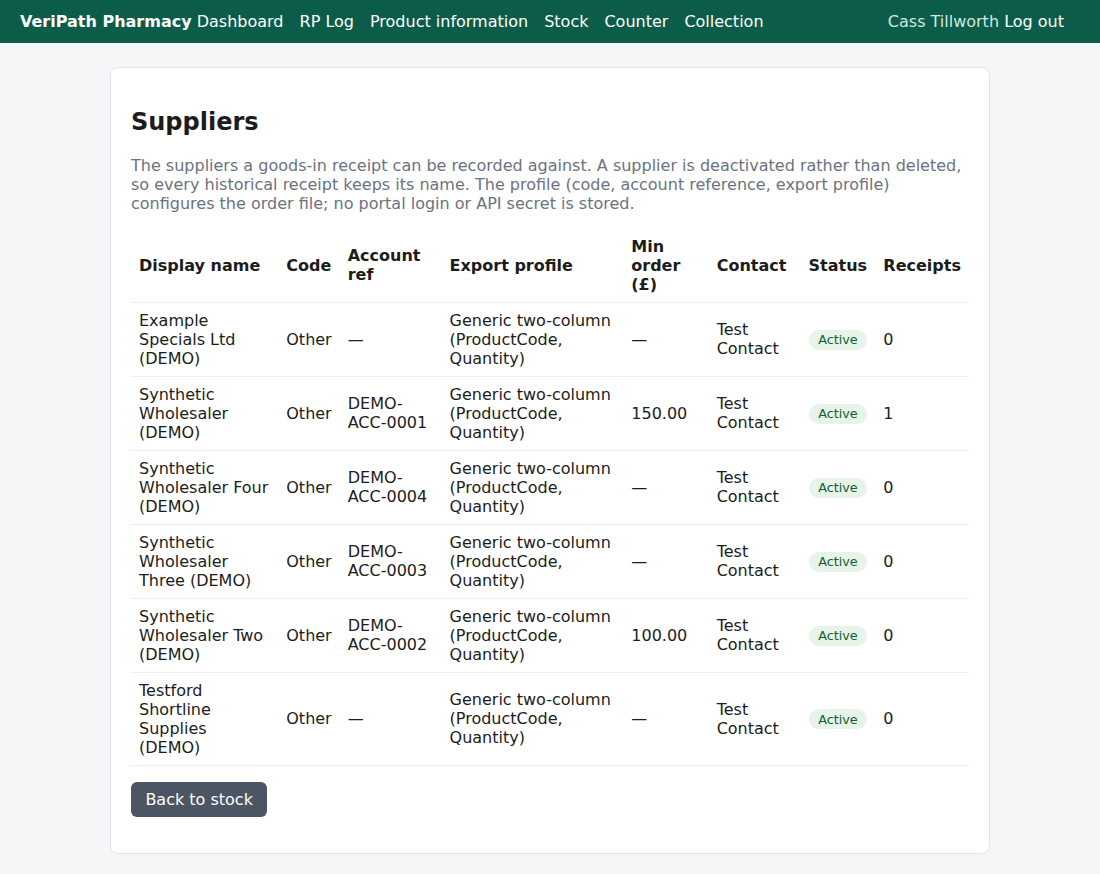The height and width of the screenshot is (874, 1100).
Task: Click the Cass Tillworth user name
Action: click(943, 21)
